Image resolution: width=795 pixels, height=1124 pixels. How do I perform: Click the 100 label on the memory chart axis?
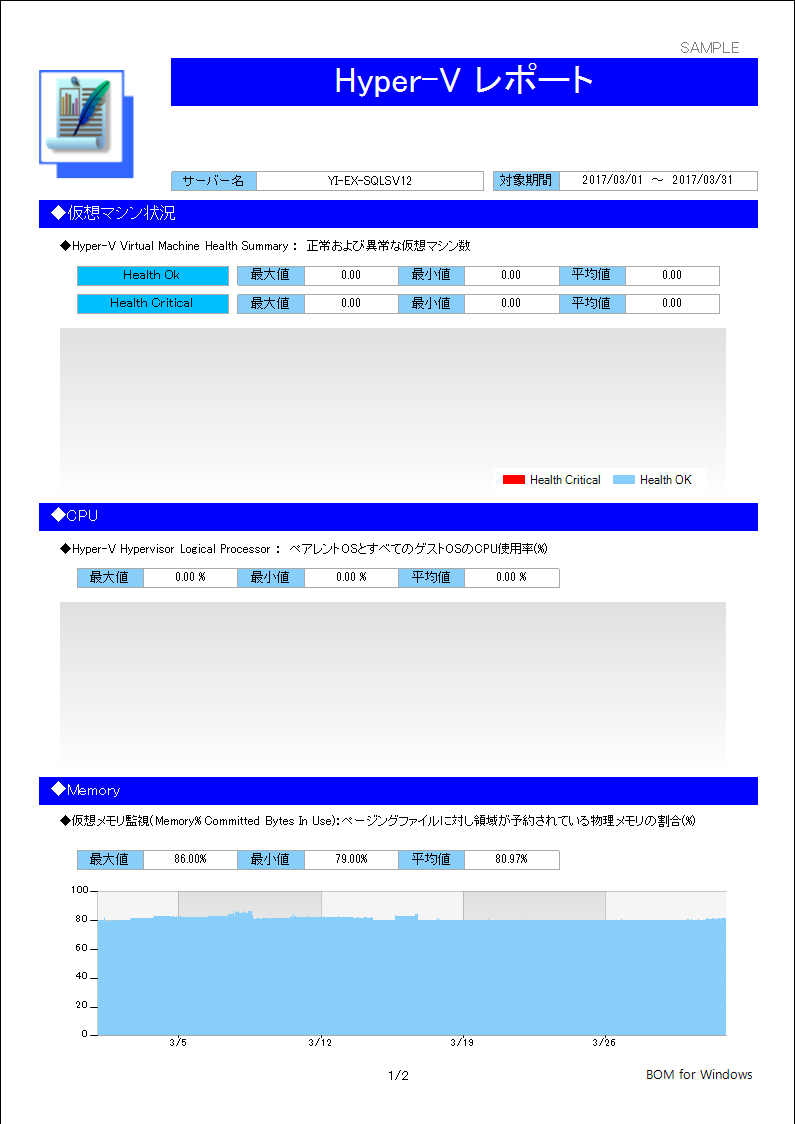[78, 890]
